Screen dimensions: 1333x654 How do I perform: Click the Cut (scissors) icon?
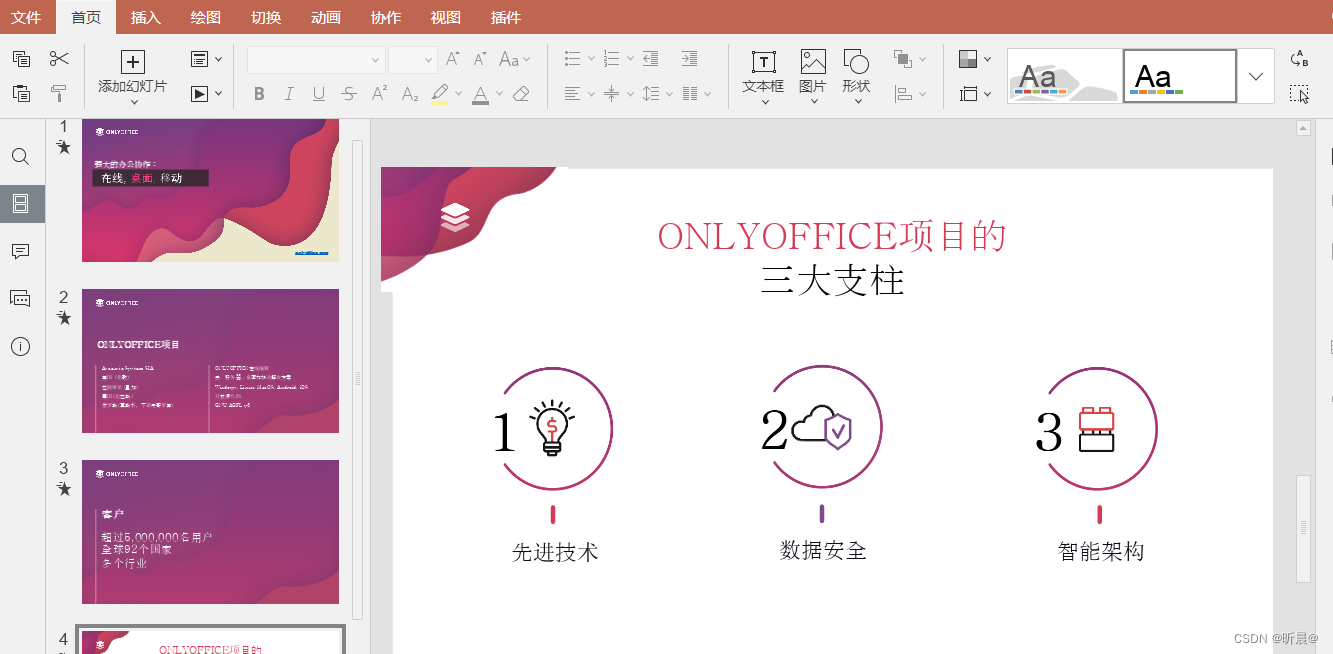point(59,59)
